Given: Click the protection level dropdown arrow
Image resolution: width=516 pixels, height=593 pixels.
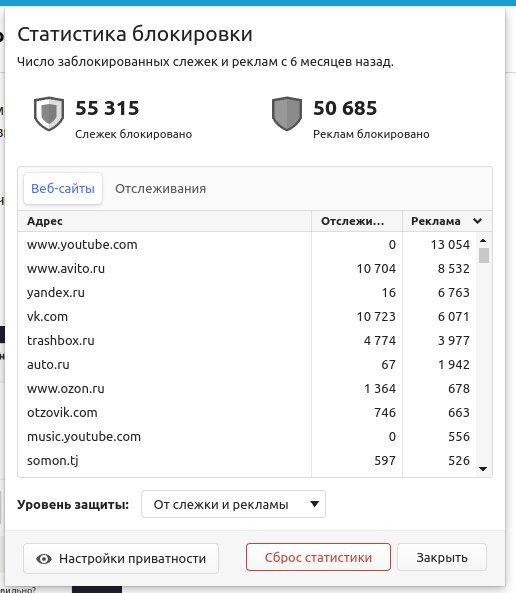Looking at the screenshot, I should (x=314, y=504).
